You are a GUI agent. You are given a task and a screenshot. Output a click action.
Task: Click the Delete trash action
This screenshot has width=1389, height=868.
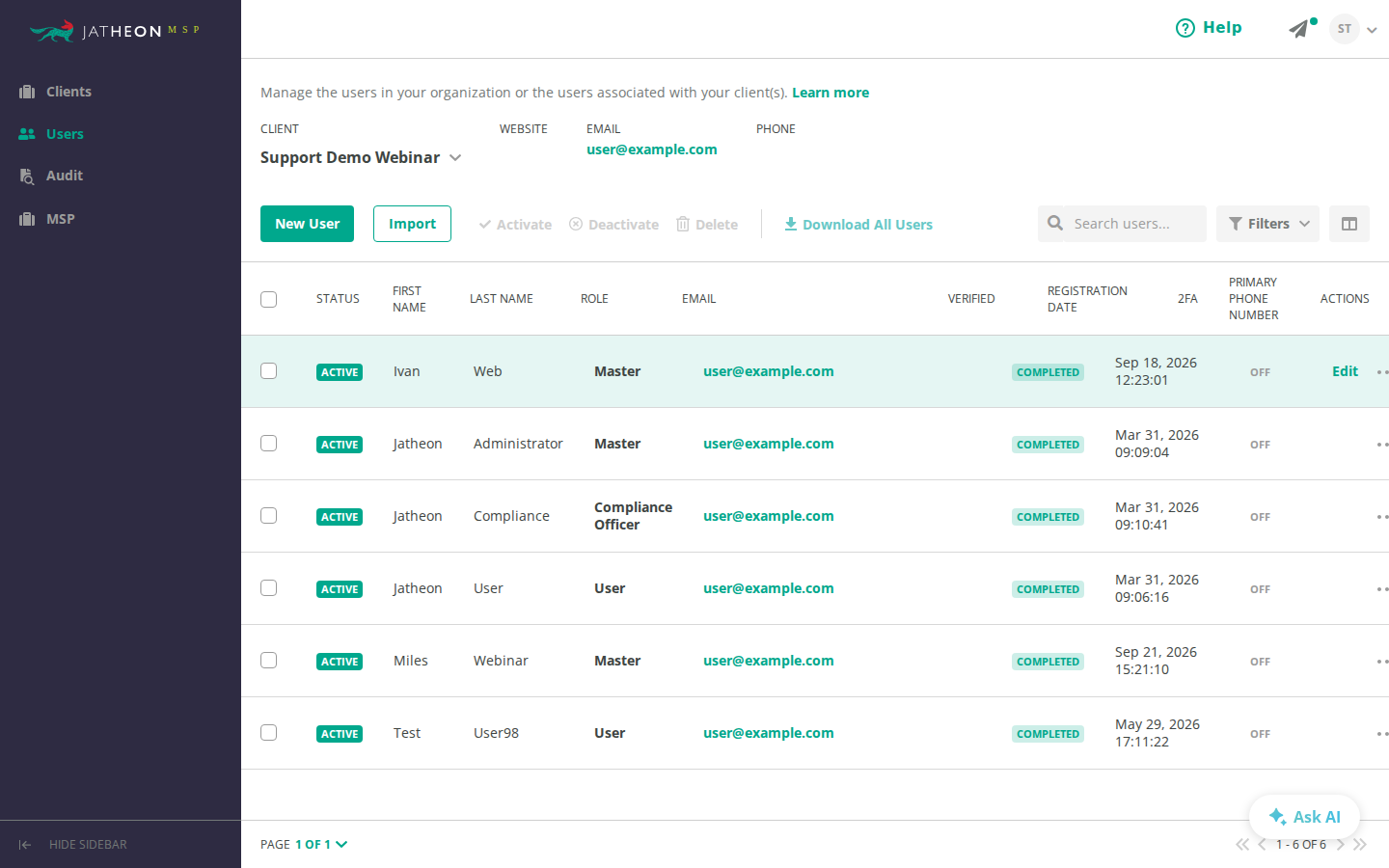707,225
